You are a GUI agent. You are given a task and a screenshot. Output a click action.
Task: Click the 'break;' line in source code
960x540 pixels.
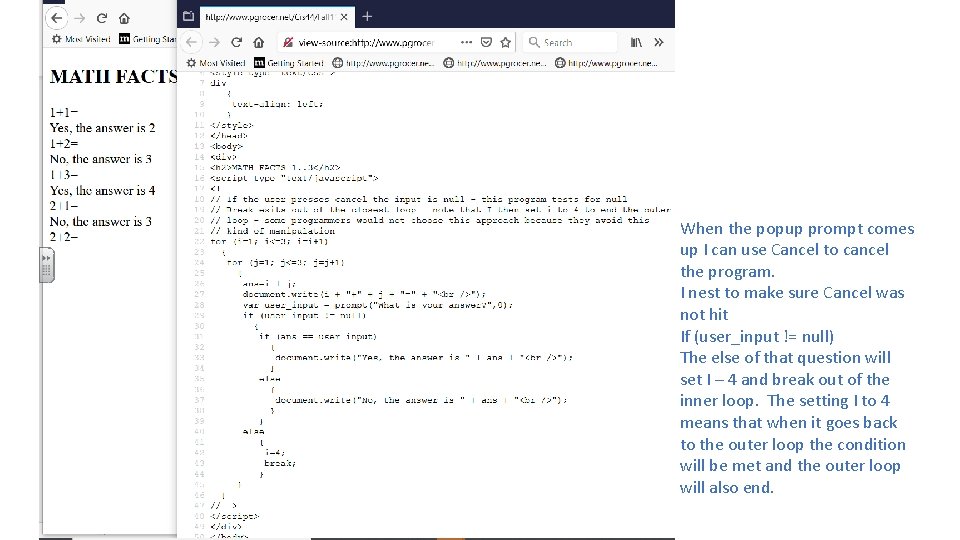[x=280, y=463]
